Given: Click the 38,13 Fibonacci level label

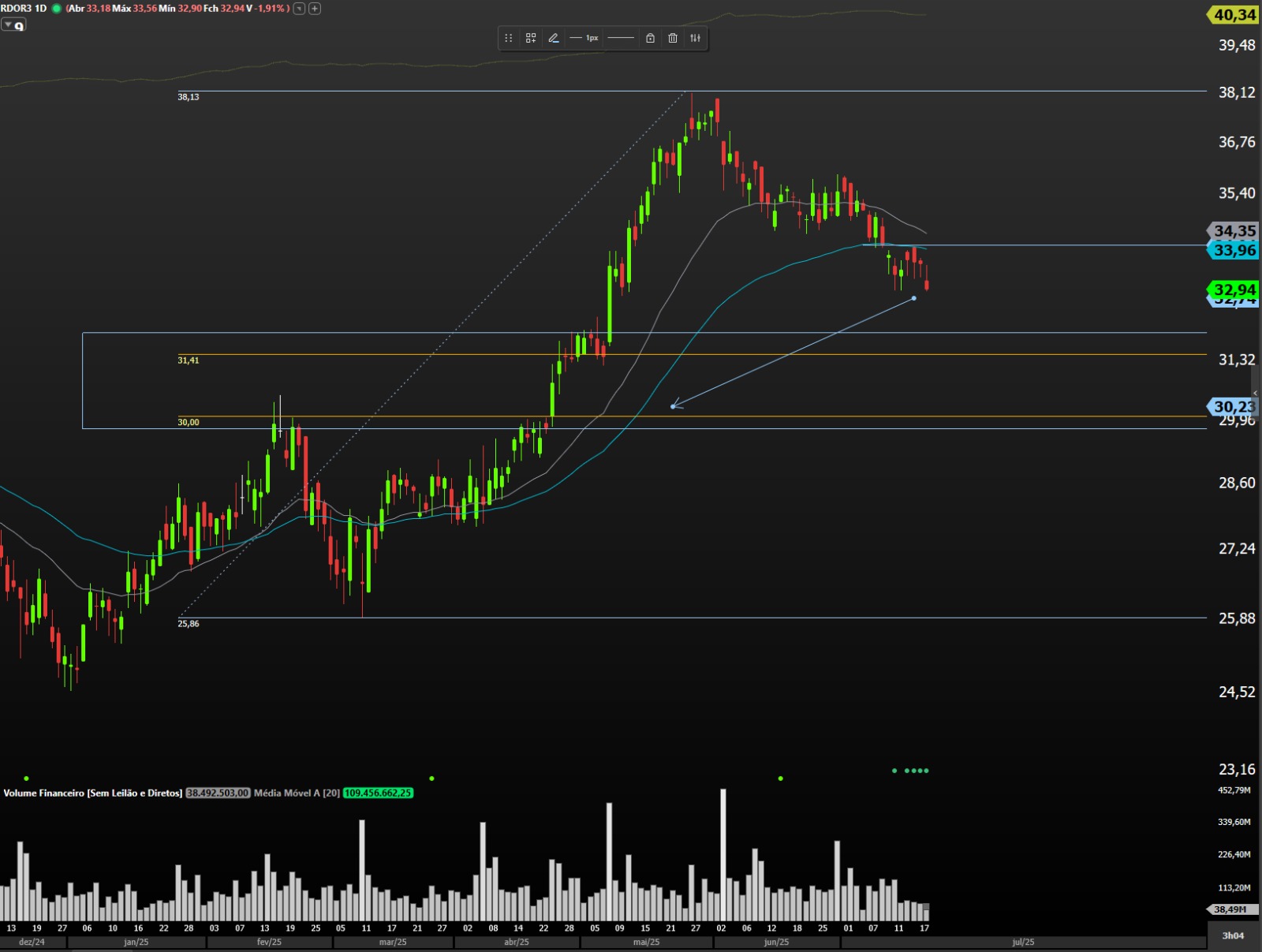Looking at the screenshot, I should pos(189,97).
